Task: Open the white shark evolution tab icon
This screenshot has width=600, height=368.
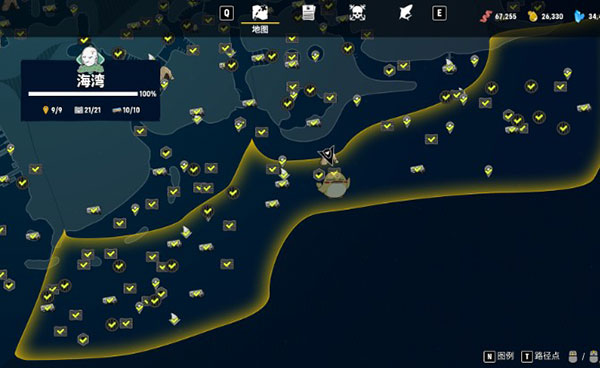Action: (x=405, y=13)
